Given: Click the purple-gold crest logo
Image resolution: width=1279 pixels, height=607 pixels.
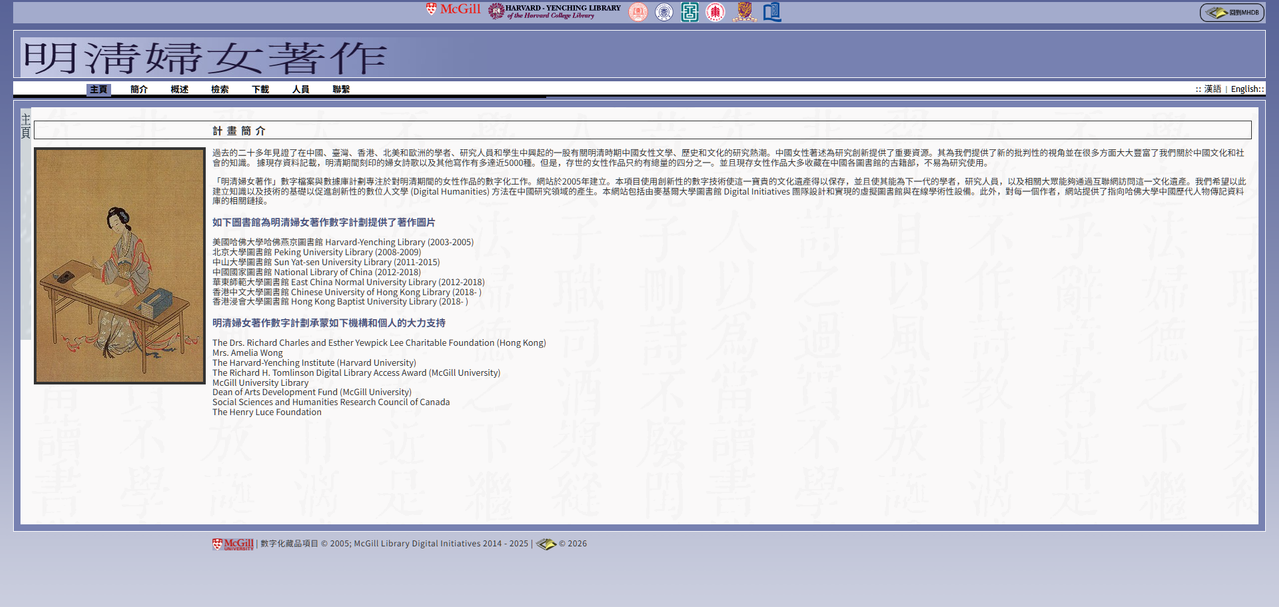Looking at the screenshot, I should [744, 11].
